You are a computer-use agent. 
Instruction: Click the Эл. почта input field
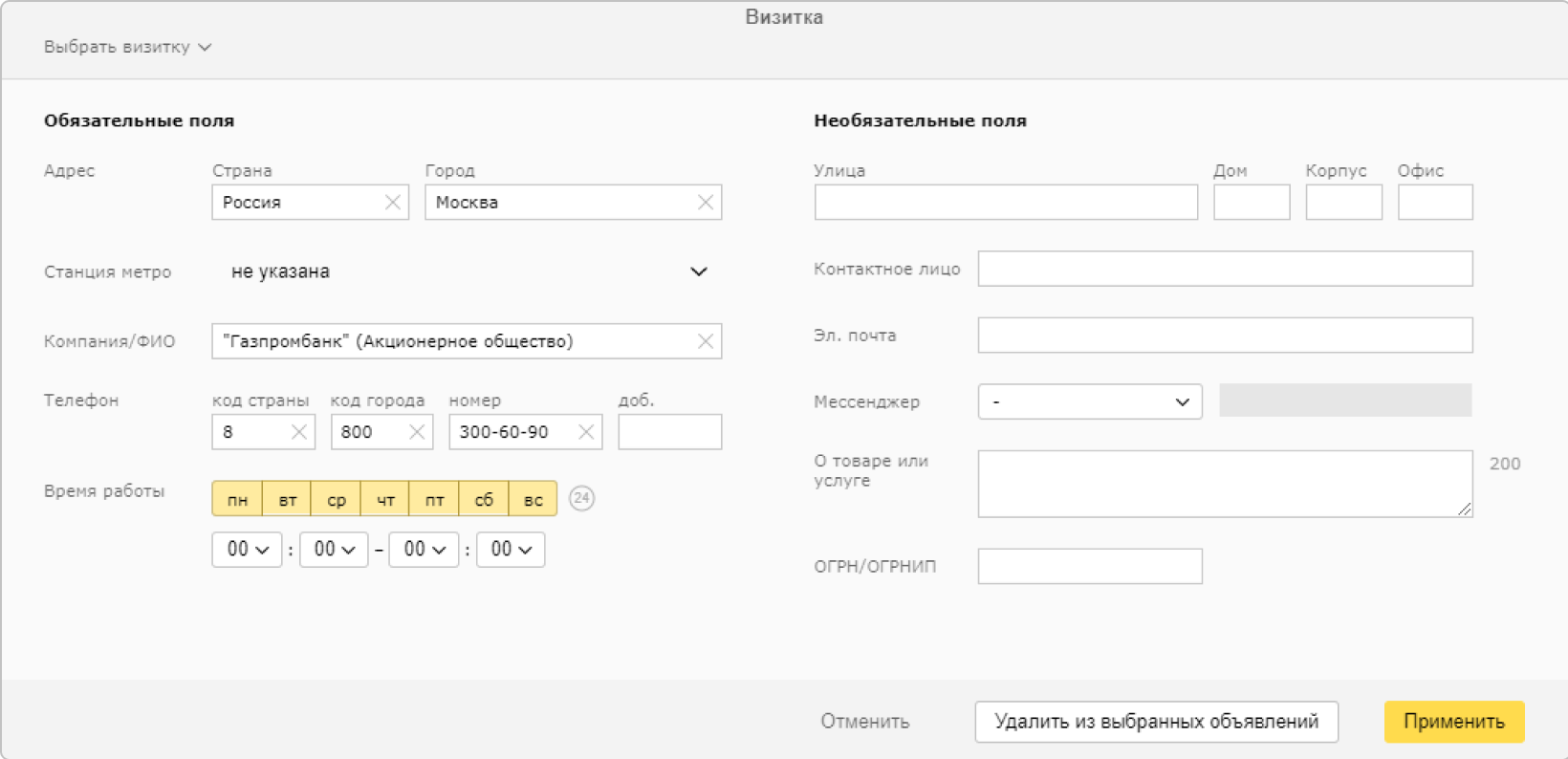[1225, 336]
